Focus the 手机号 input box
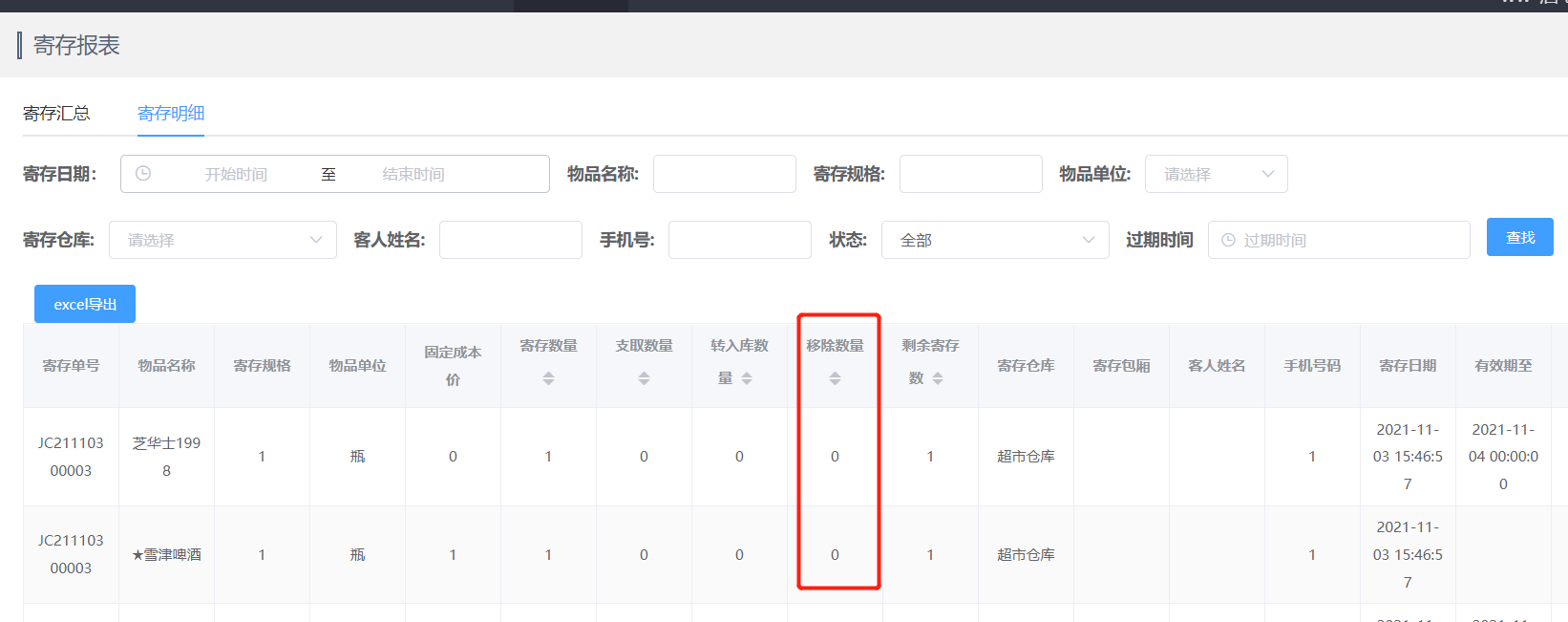This screenshot has width=1568, height=622. tap(740, 240)
